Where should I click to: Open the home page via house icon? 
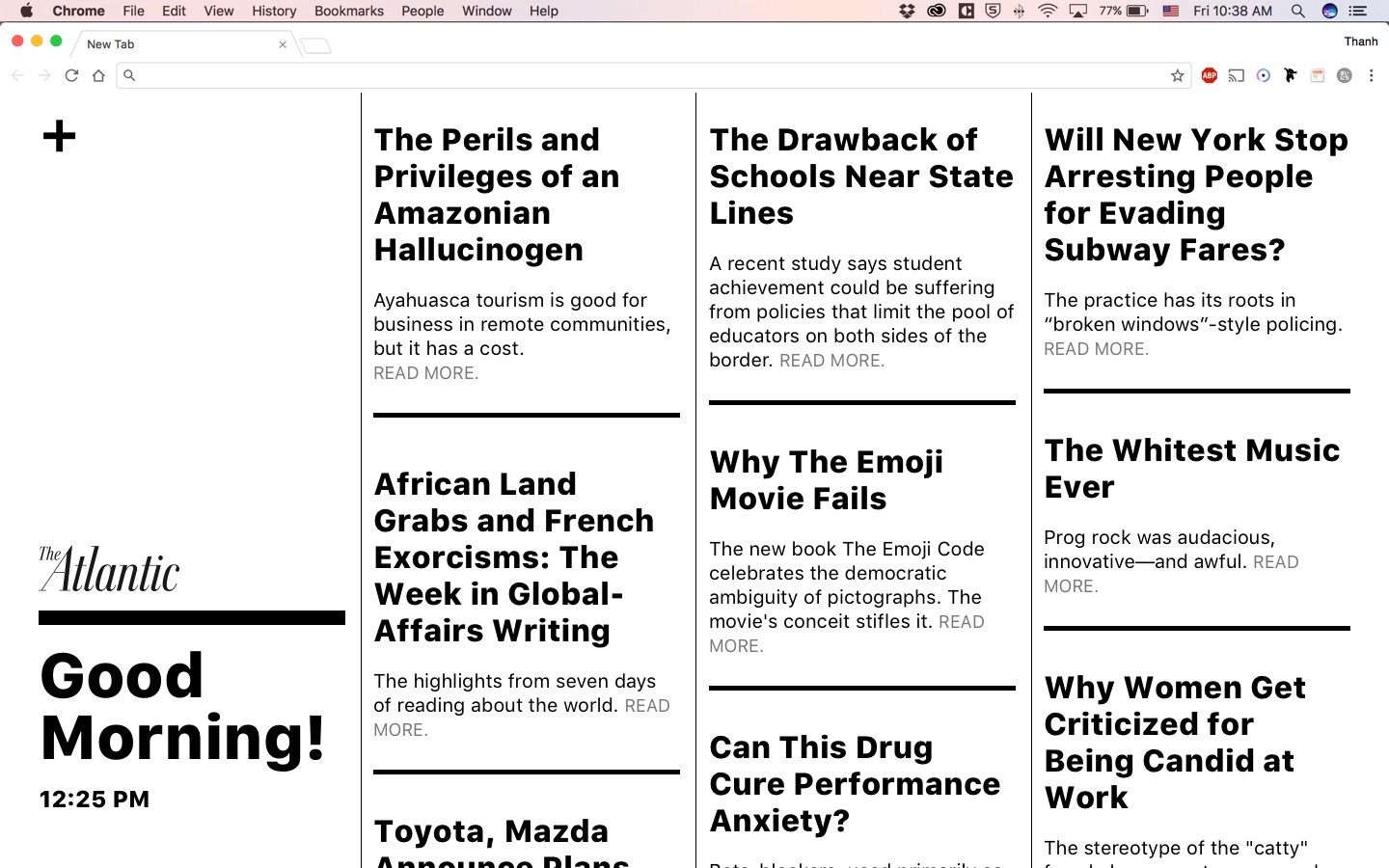[x=98, y=75]
